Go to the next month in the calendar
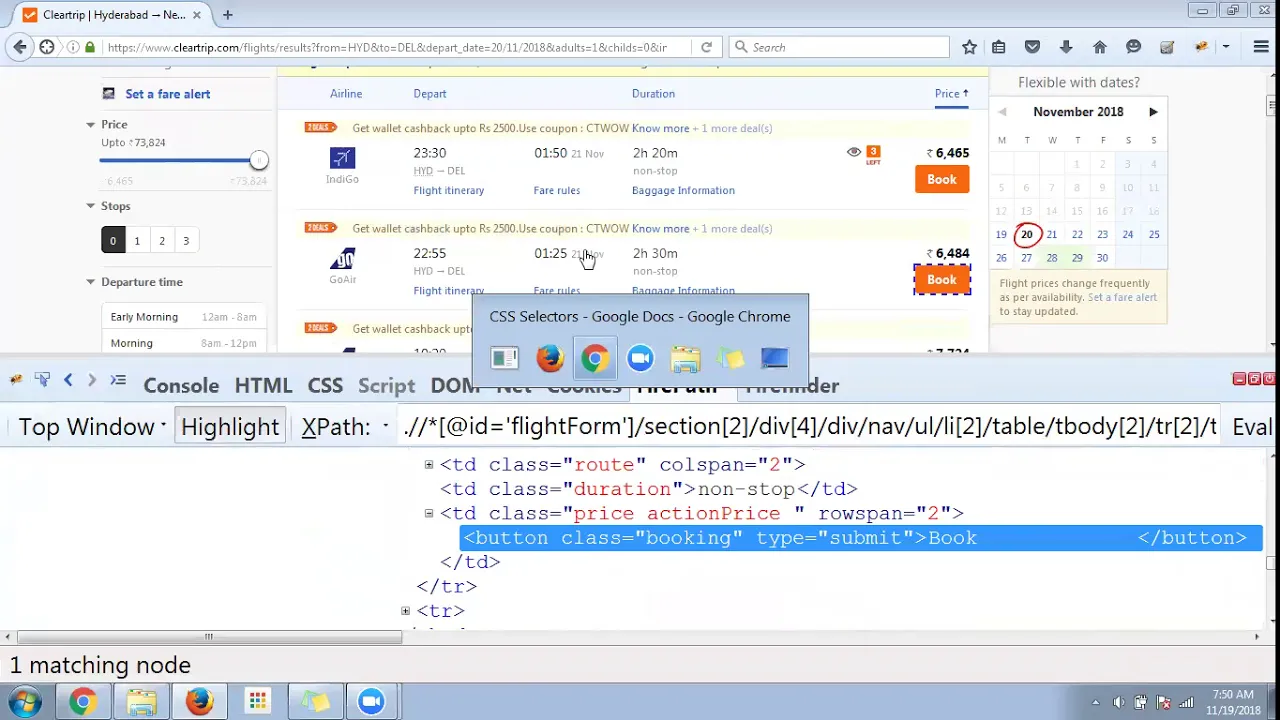 pos(1153,112)
